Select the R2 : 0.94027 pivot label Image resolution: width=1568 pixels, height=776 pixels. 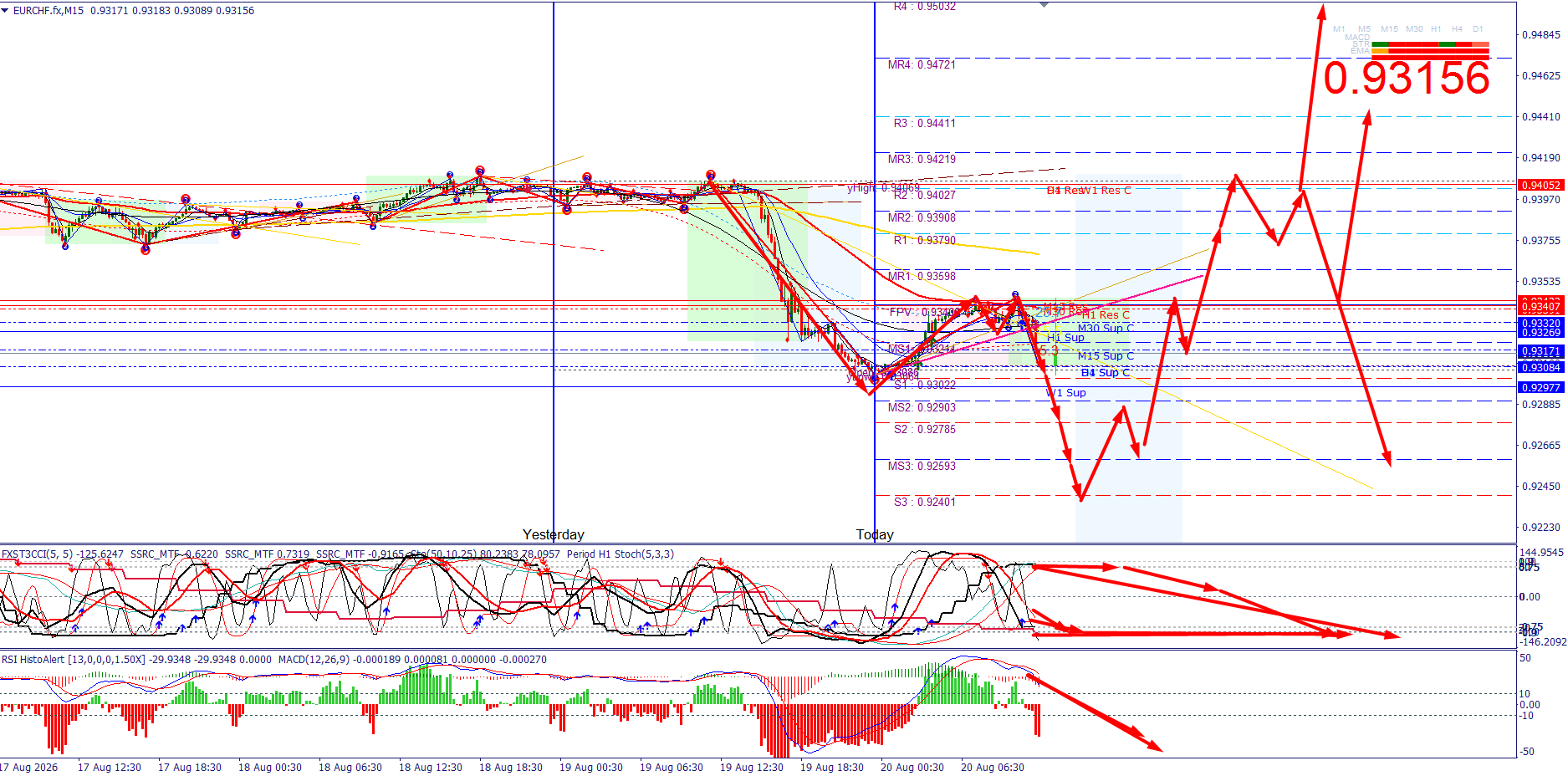pyautogui.click(x=924, y=195)
